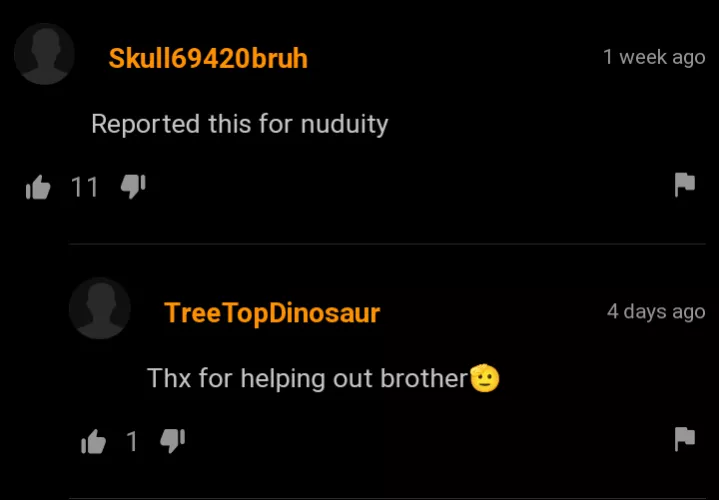719x500 pixels.
Task: Click the '4 days ago' timestamp
Action: (x=656, y=312)
